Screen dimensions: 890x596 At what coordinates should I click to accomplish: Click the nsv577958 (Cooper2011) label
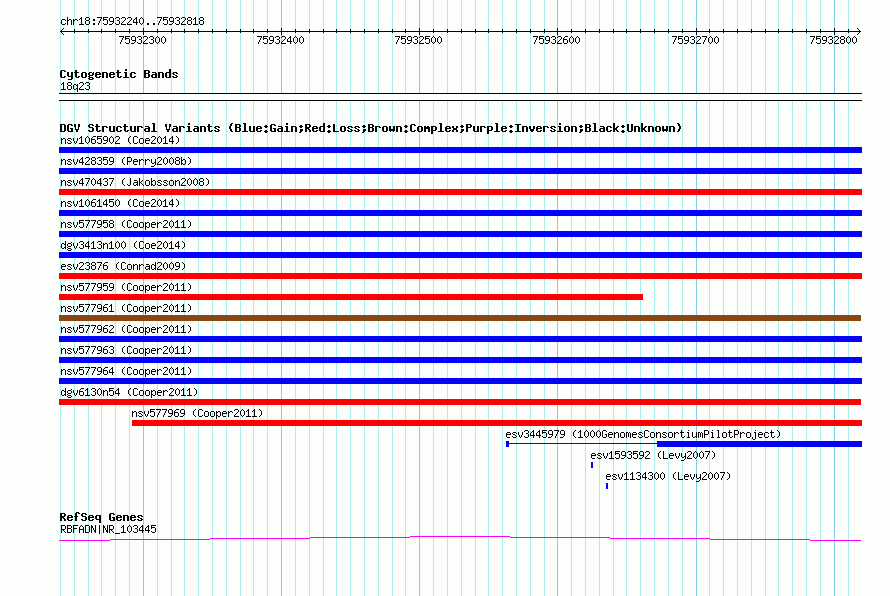point(126,224)
